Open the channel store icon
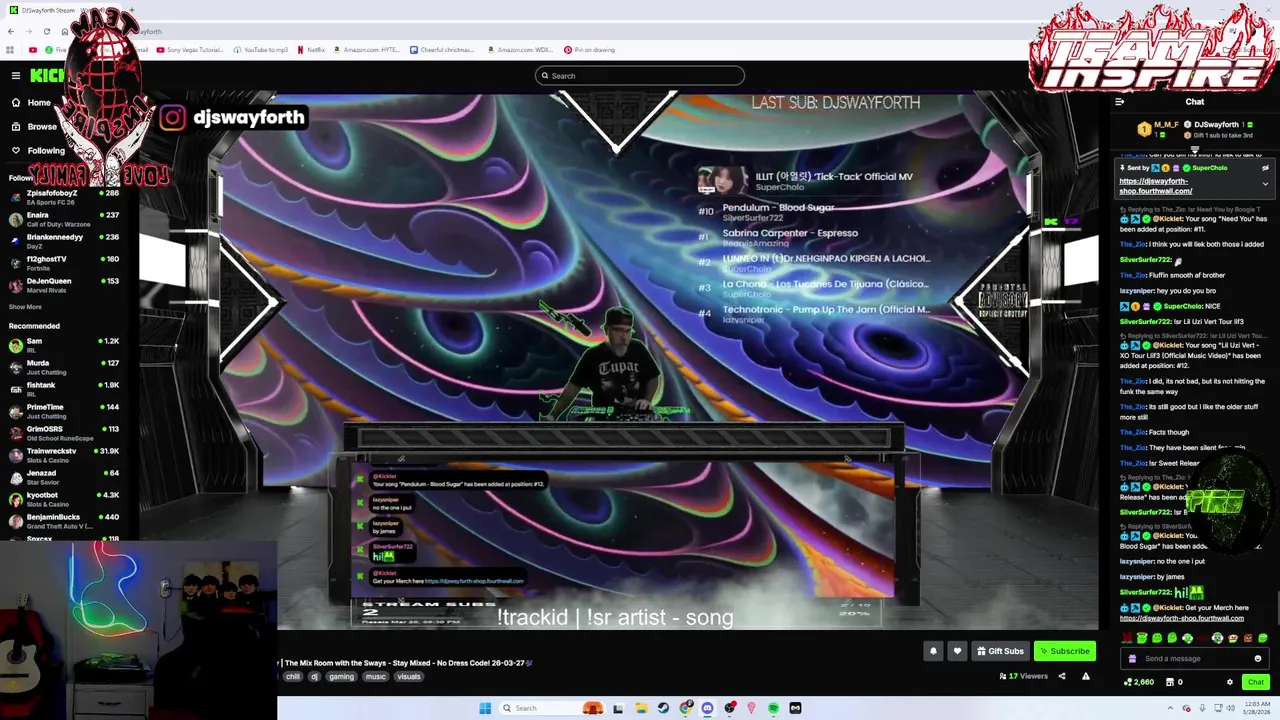Screen dimensions: 1280x720 pos(1170,682)
